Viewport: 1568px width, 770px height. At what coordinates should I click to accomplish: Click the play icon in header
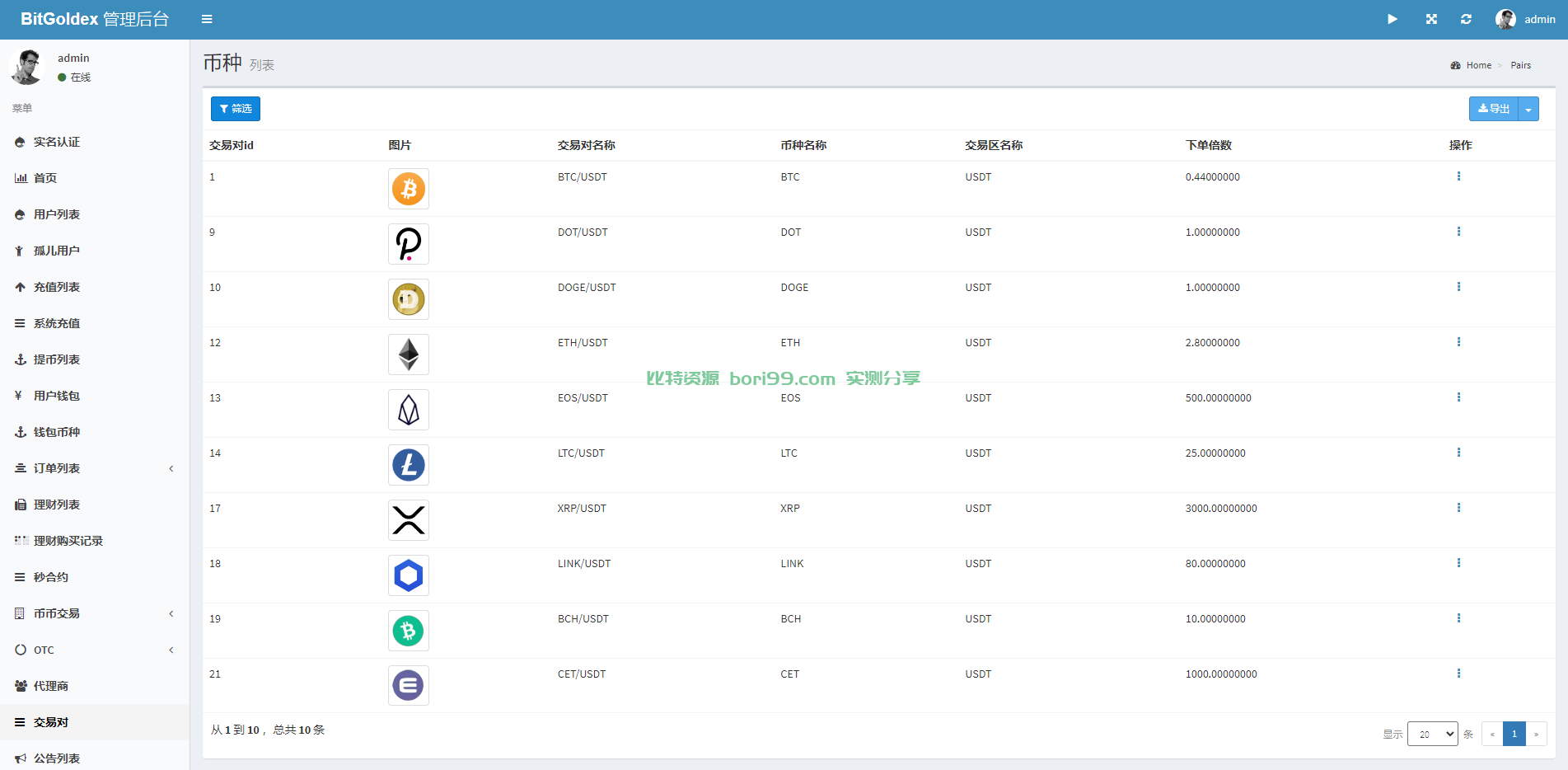coord(1392,19)
